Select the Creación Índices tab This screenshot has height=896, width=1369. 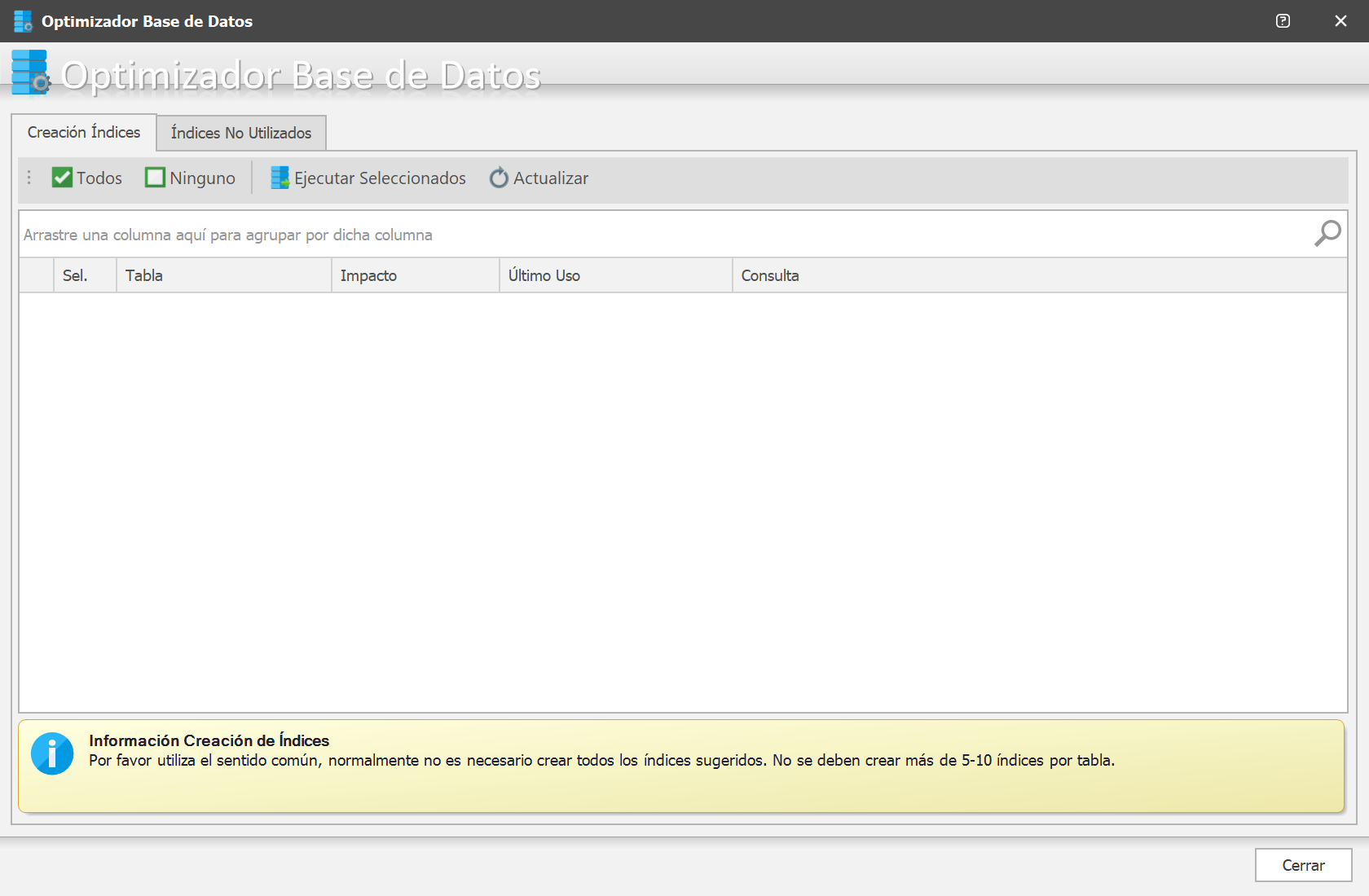click(84, 132)
